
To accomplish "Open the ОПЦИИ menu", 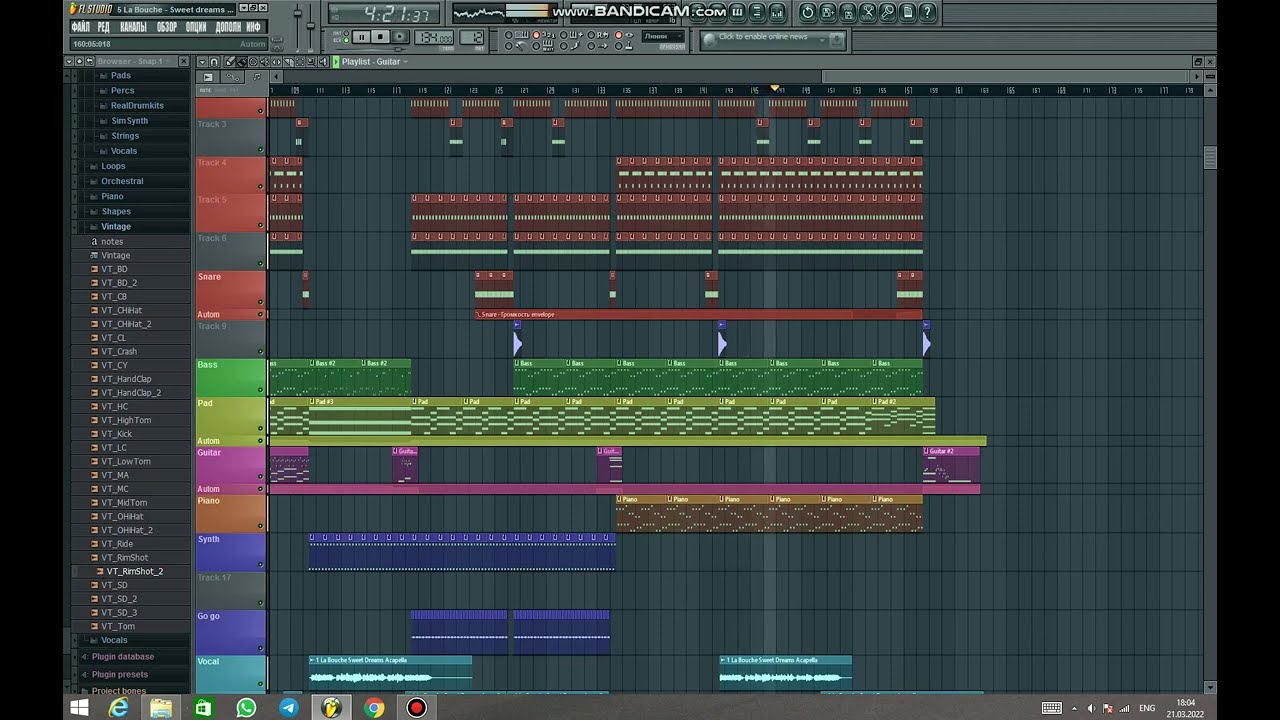I will click(197, 27).
